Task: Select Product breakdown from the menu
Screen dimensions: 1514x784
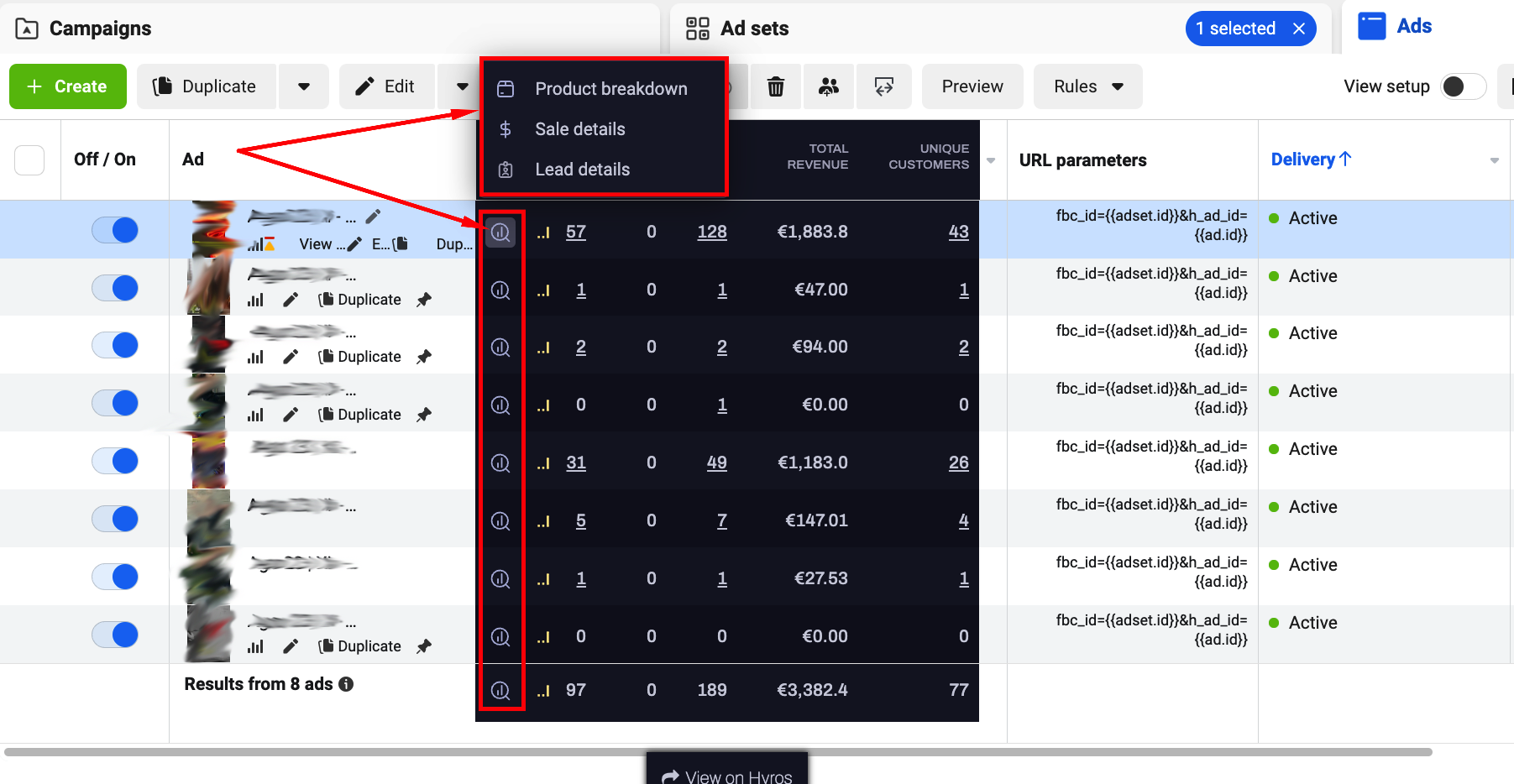Action: pos(610,89)
